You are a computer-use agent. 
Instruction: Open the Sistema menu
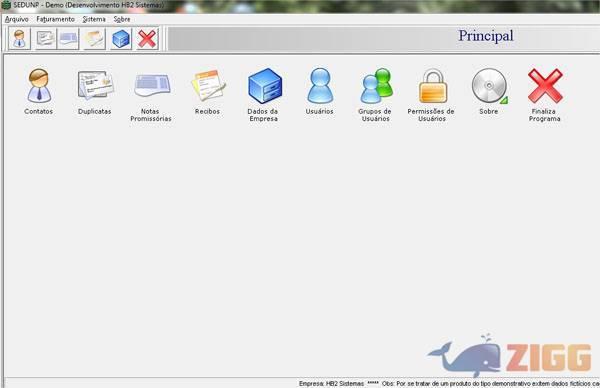(x=94, y=19)
